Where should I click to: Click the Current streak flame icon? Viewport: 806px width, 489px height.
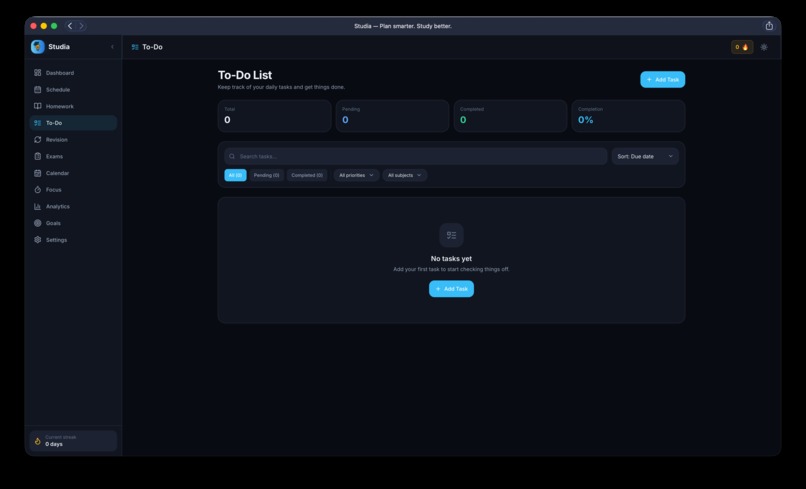point(38,441)
